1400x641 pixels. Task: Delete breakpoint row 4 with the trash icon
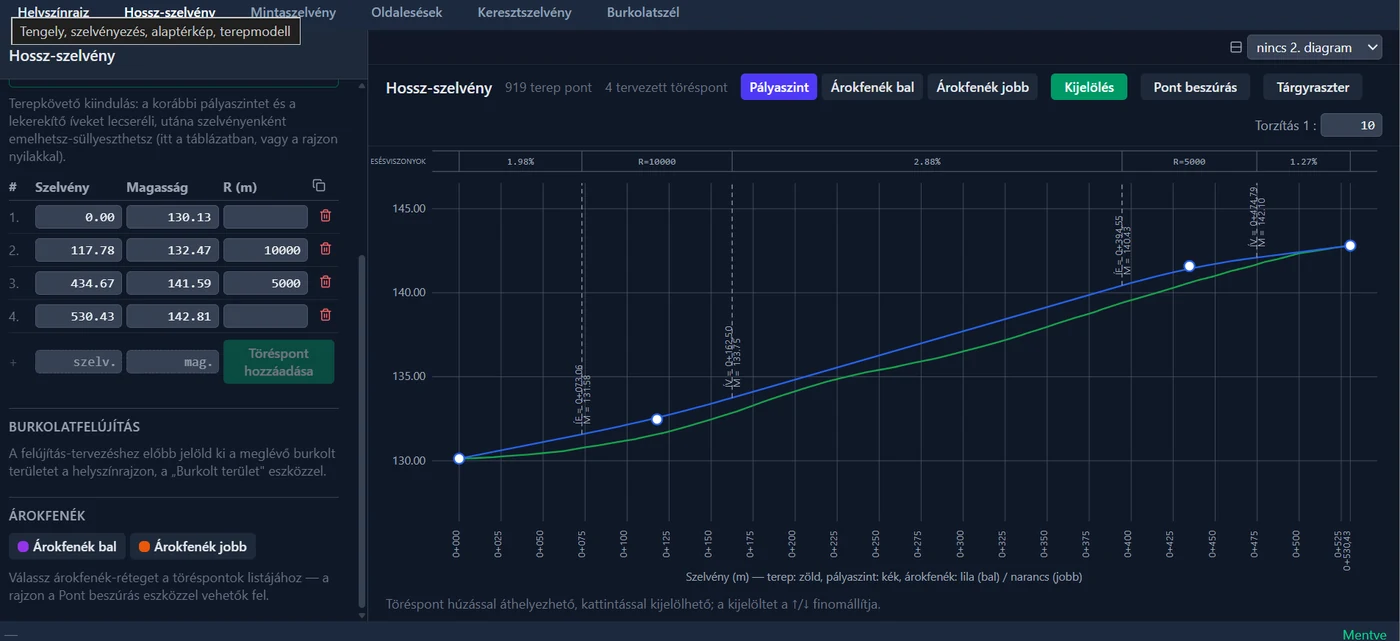point(325,315)
